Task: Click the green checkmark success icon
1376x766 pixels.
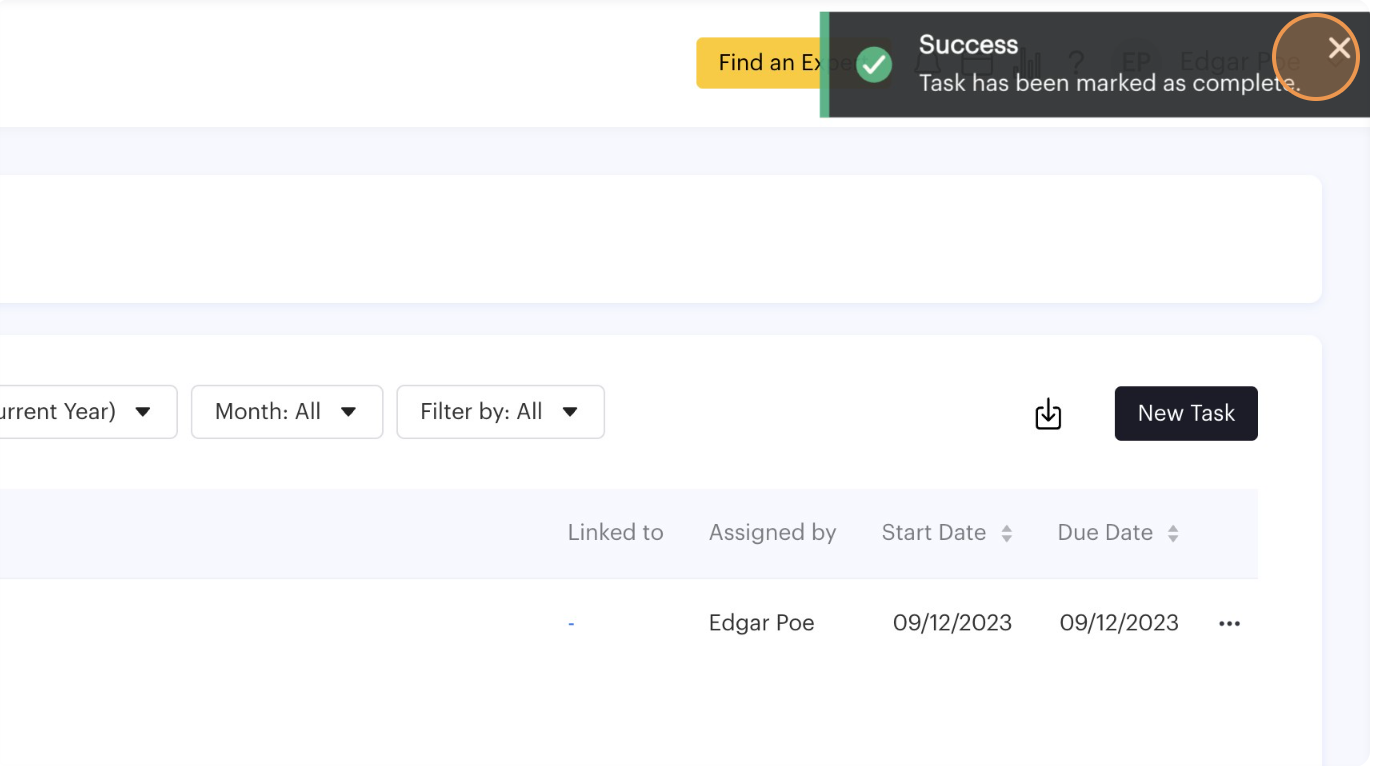Action: point(874,65)
